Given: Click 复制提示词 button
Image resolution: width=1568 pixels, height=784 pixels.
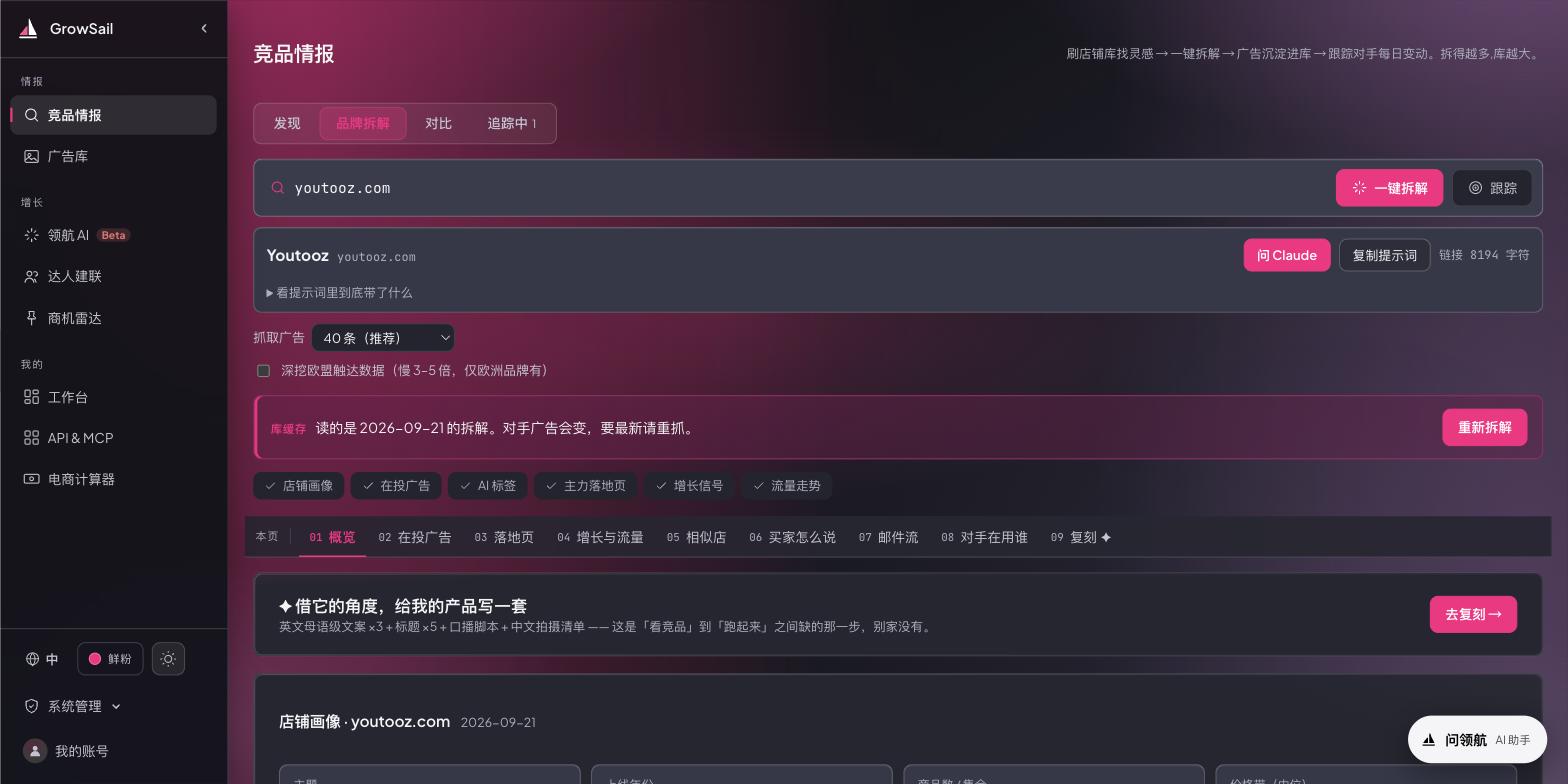Looking at the screenshot, I should (x=1385, y=255).
